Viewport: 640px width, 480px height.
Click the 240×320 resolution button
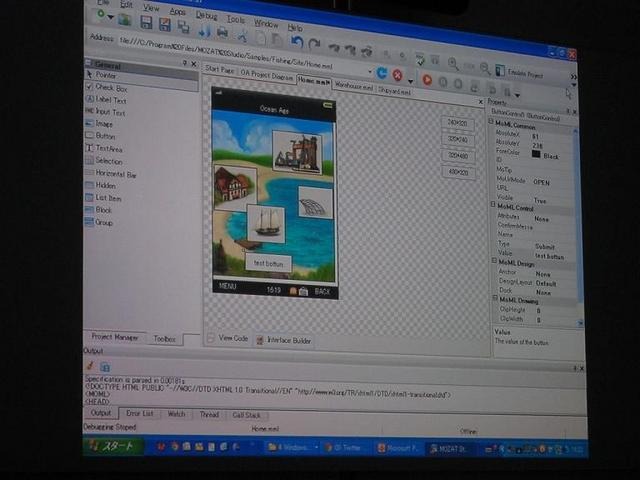(x=459, y=122)
